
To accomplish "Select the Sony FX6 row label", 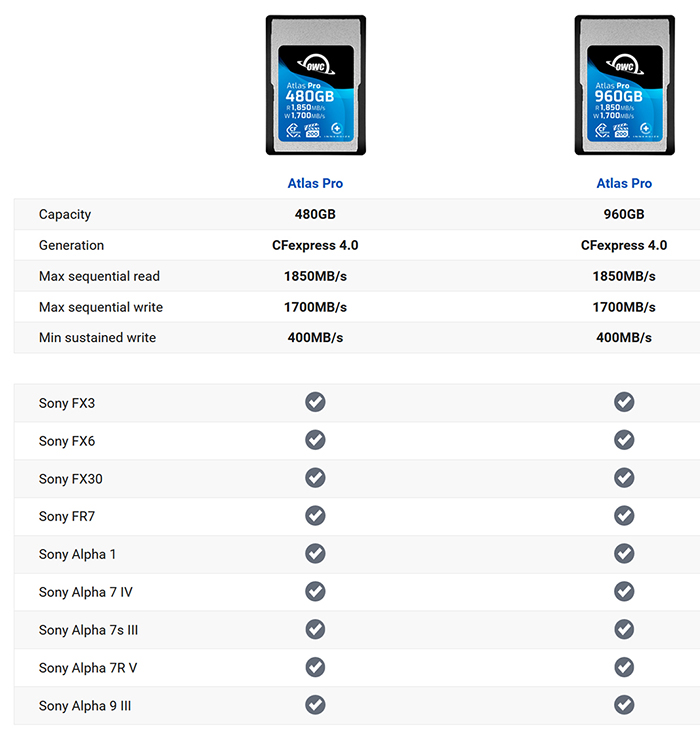I will [67, 441].
